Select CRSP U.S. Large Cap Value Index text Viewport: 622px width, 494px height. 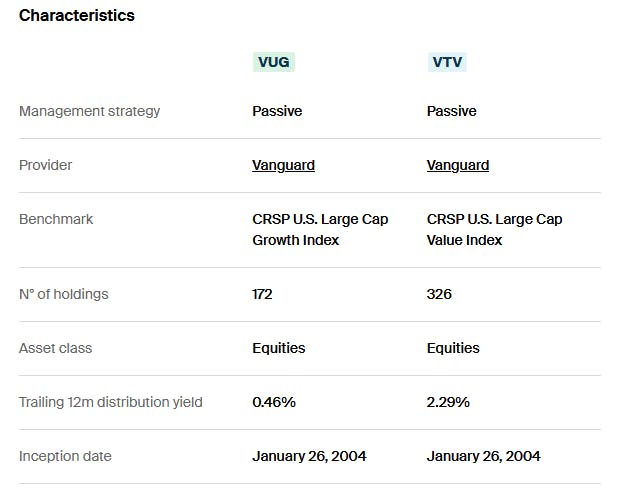pos(494,229)
